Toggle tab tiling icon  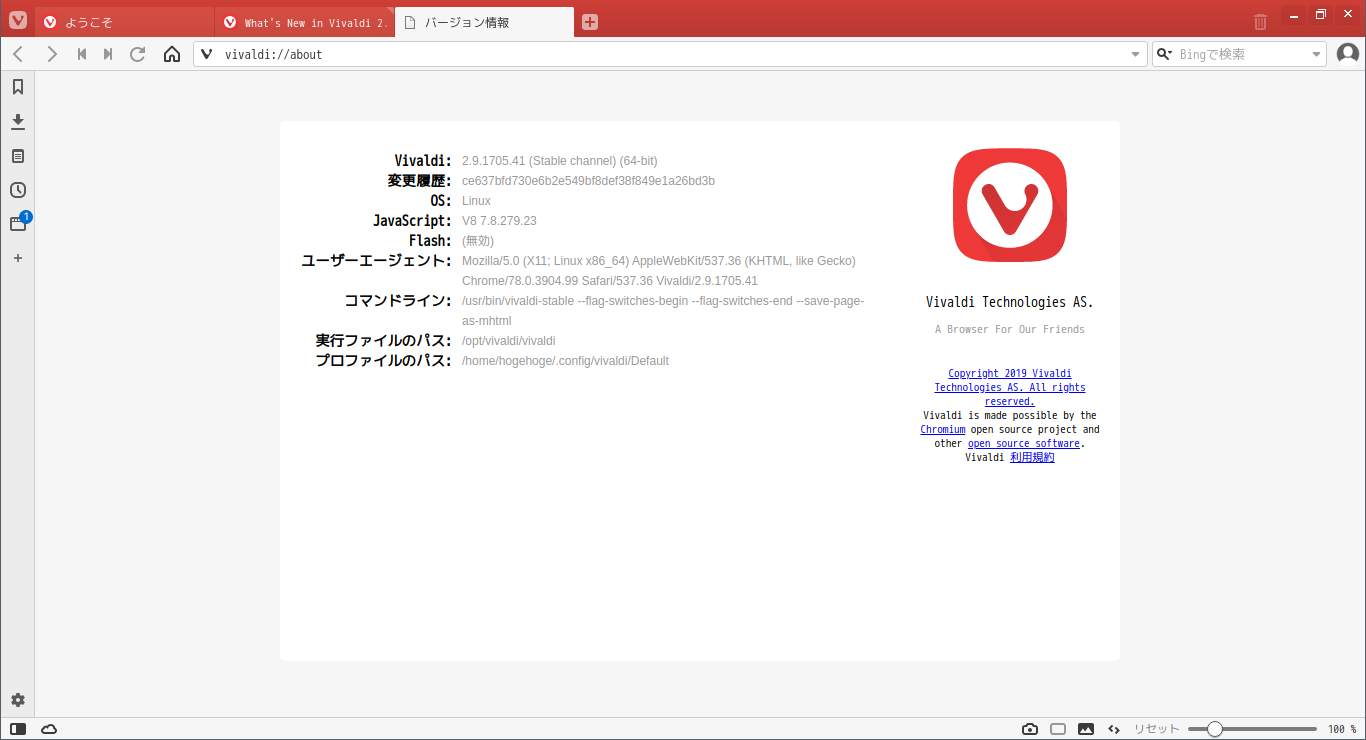[1058, 729]
